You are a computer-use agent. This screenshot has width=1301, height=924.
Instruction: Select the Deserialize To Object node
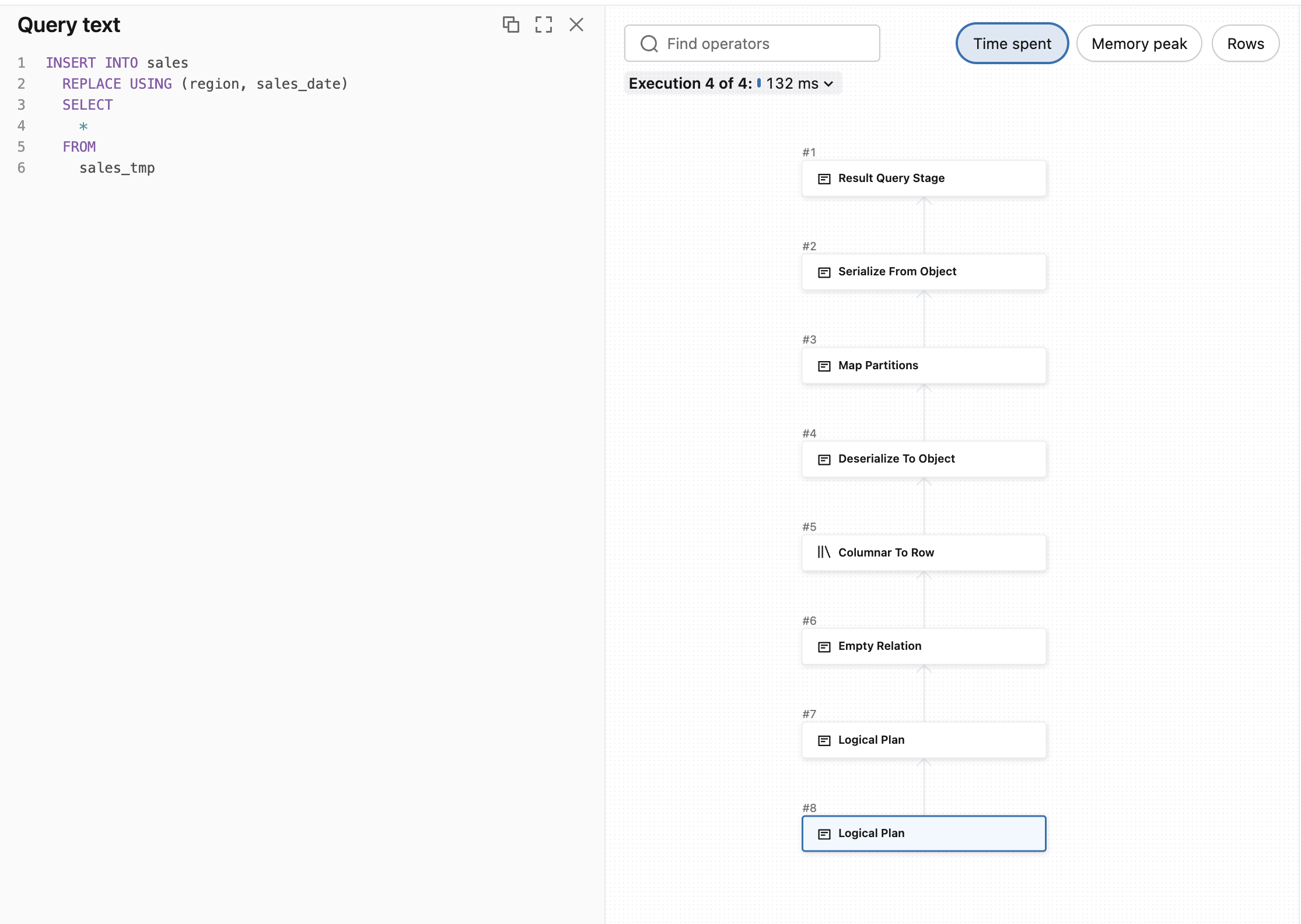pos(923,459)
